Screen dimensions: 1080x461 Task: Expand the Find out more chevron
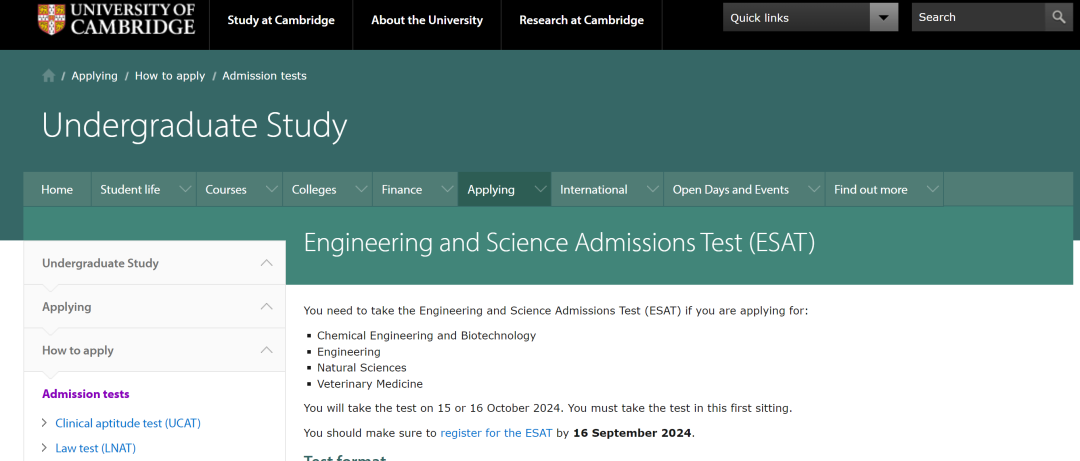click(x=933, y=189)
